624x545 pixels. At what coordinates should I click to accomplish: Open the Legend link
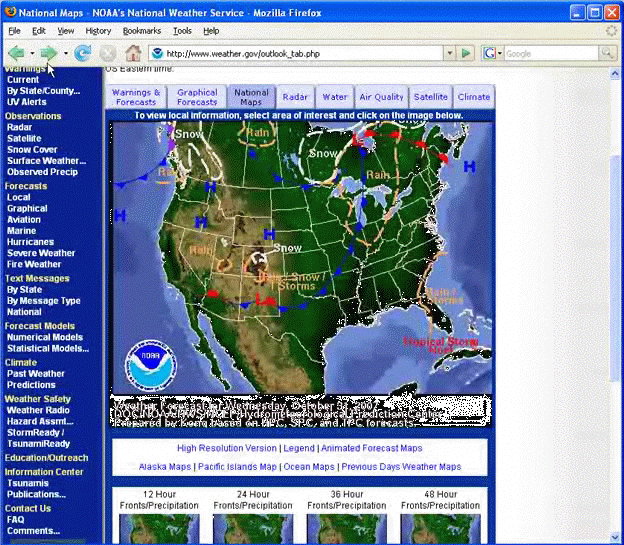[x=299, y=448]
